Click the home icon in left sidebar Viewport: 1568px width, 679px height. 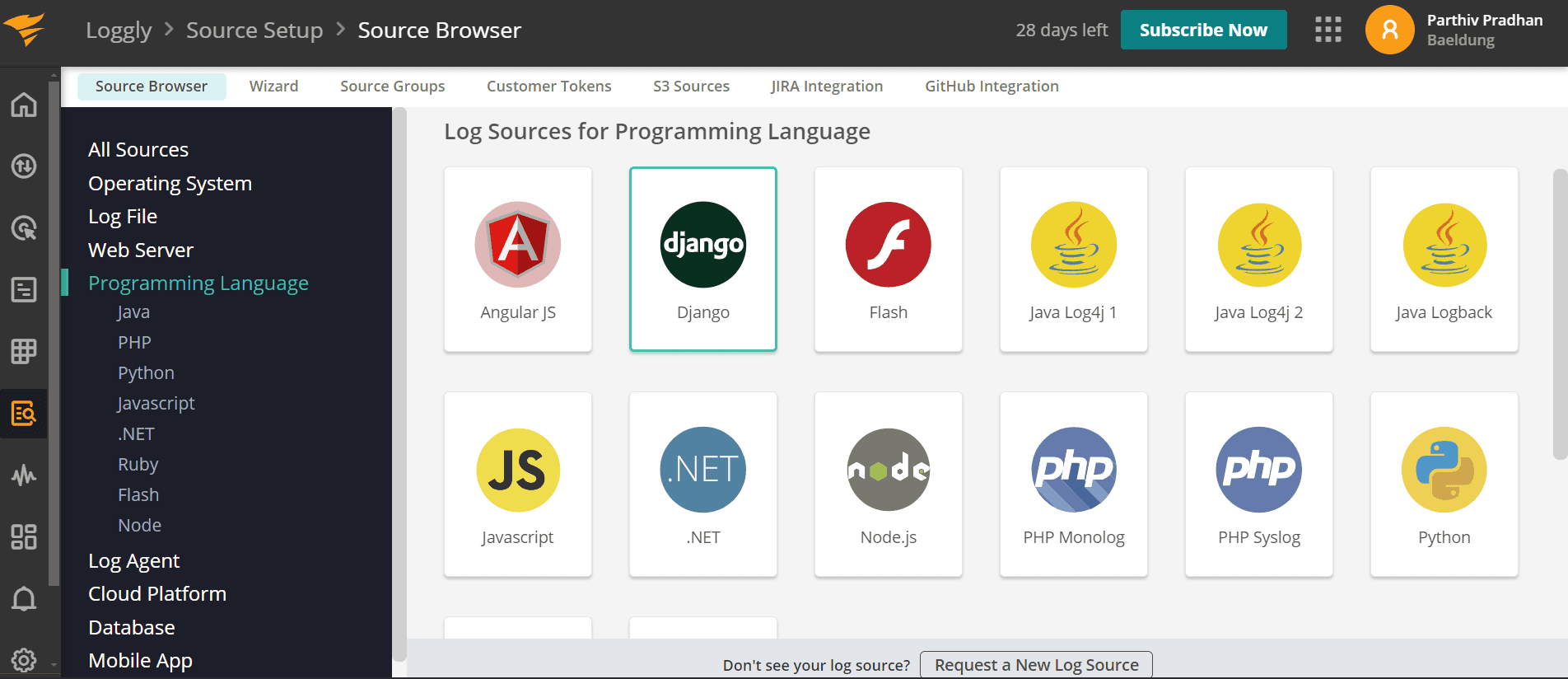tap(24, 105)
